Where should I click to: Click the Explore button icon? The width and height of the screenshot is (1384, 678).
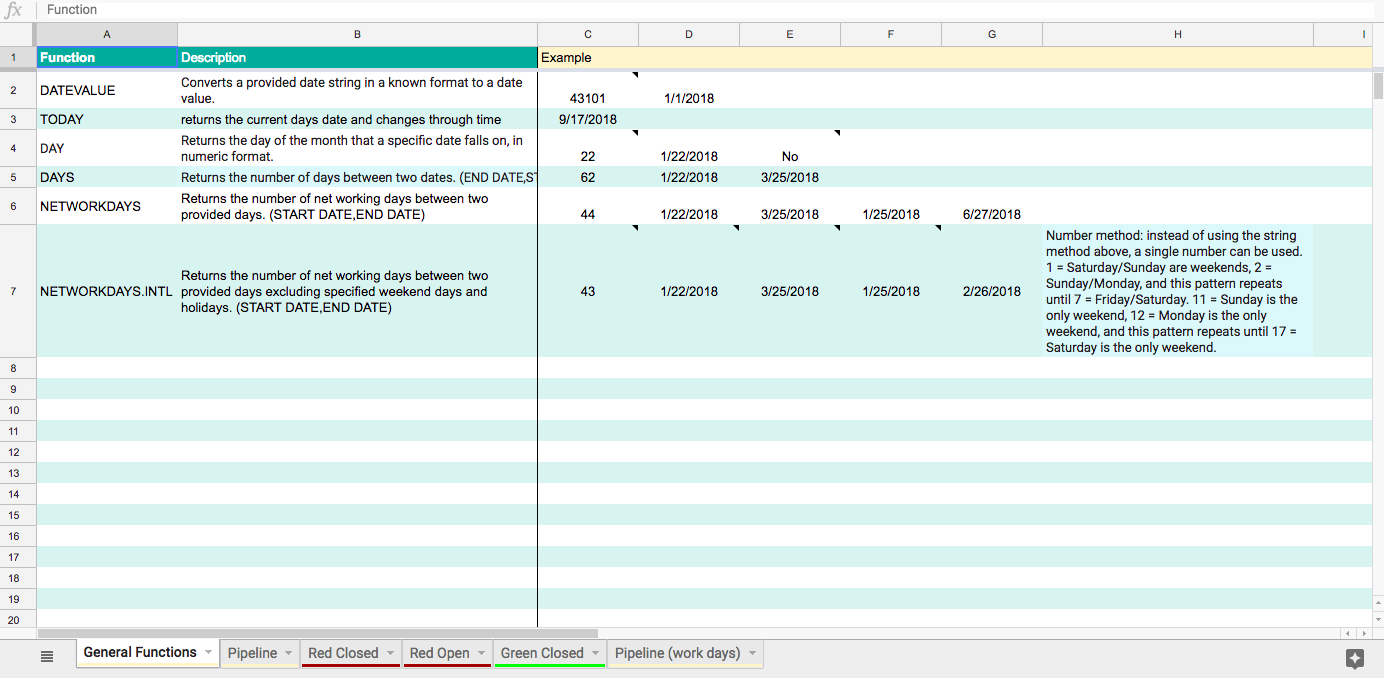point(1355,657)
